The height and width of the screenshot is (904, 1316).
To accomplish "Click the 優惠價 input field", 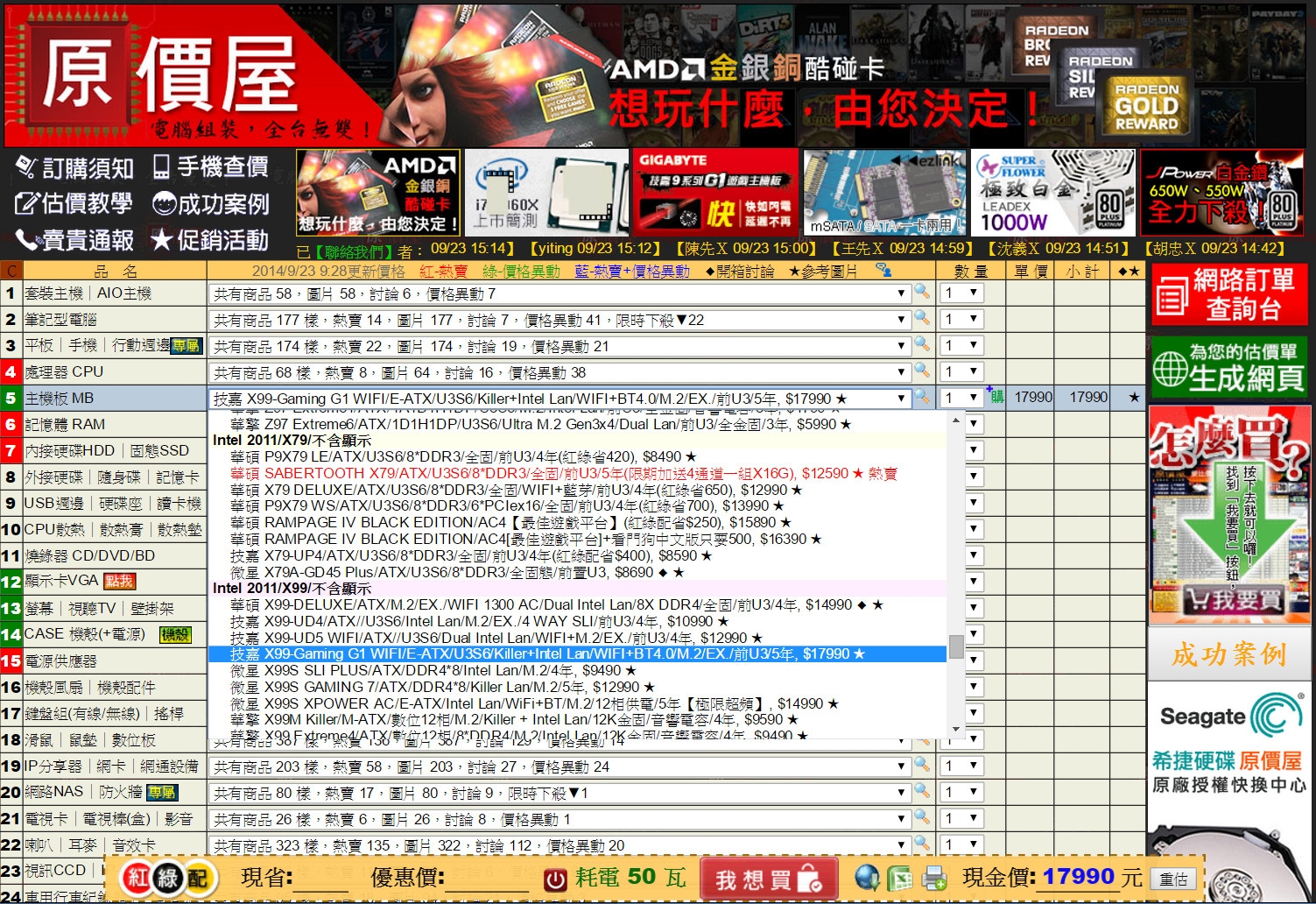I will [x=487, y=880].
